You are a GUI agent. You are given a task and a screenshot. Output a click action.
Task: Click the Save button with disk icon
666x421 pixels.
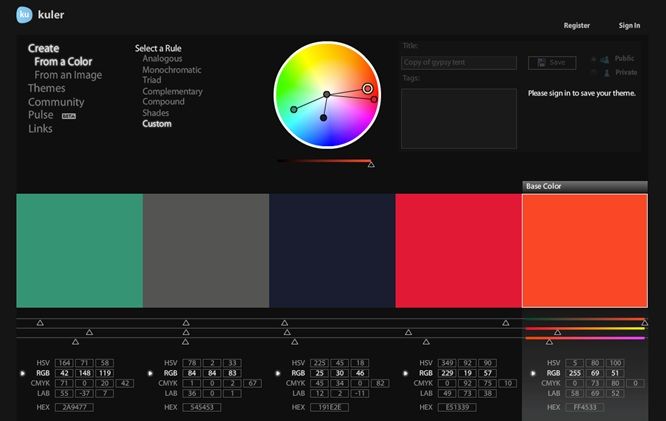point(551,62)
